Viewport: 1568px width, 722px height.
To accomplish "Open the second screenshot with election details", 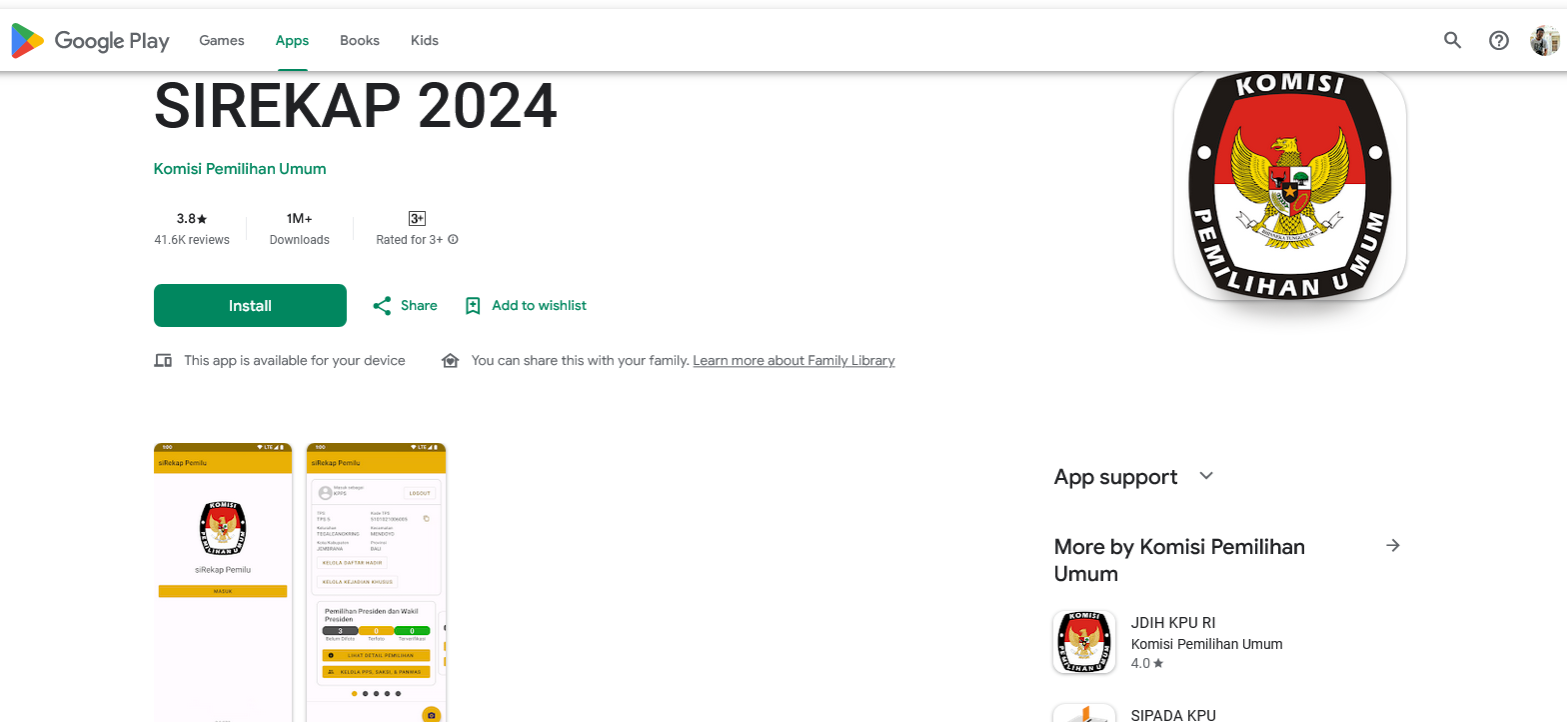I will coord(376,582).
